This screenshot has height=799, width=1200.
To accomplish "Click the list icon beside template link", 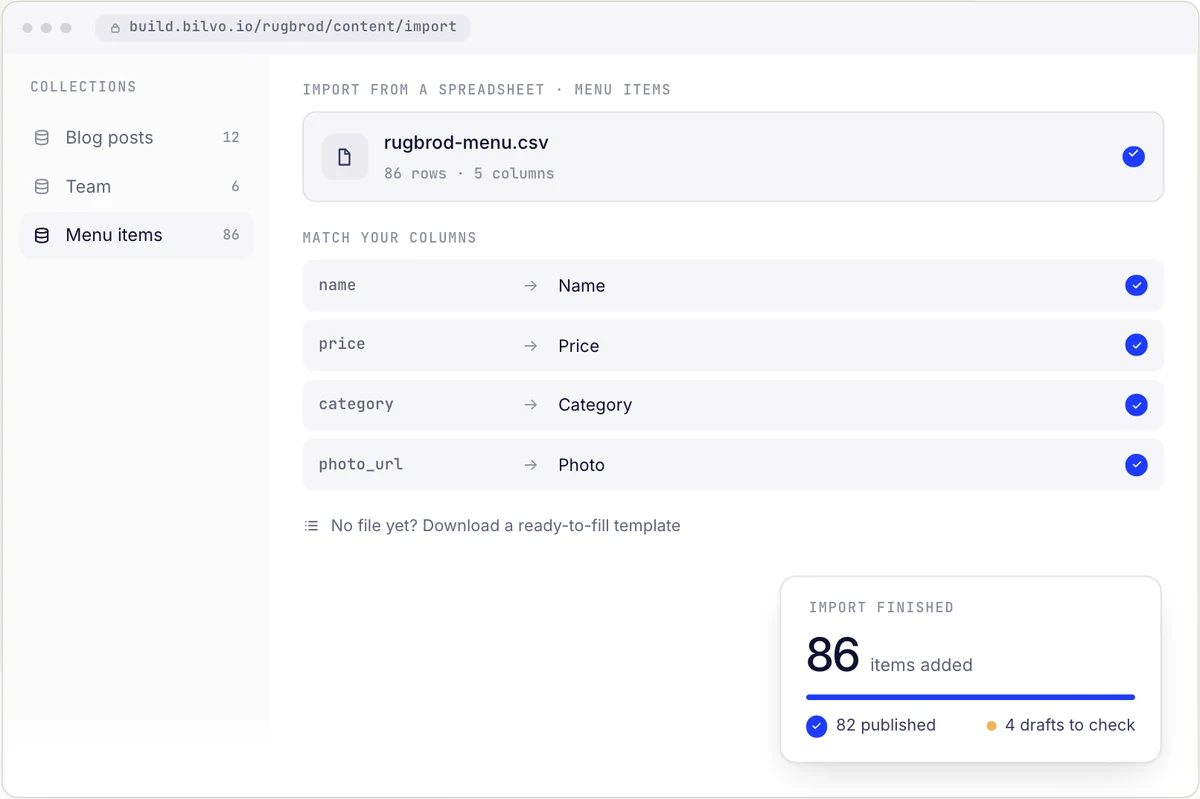I will click(x=312, y=526).
